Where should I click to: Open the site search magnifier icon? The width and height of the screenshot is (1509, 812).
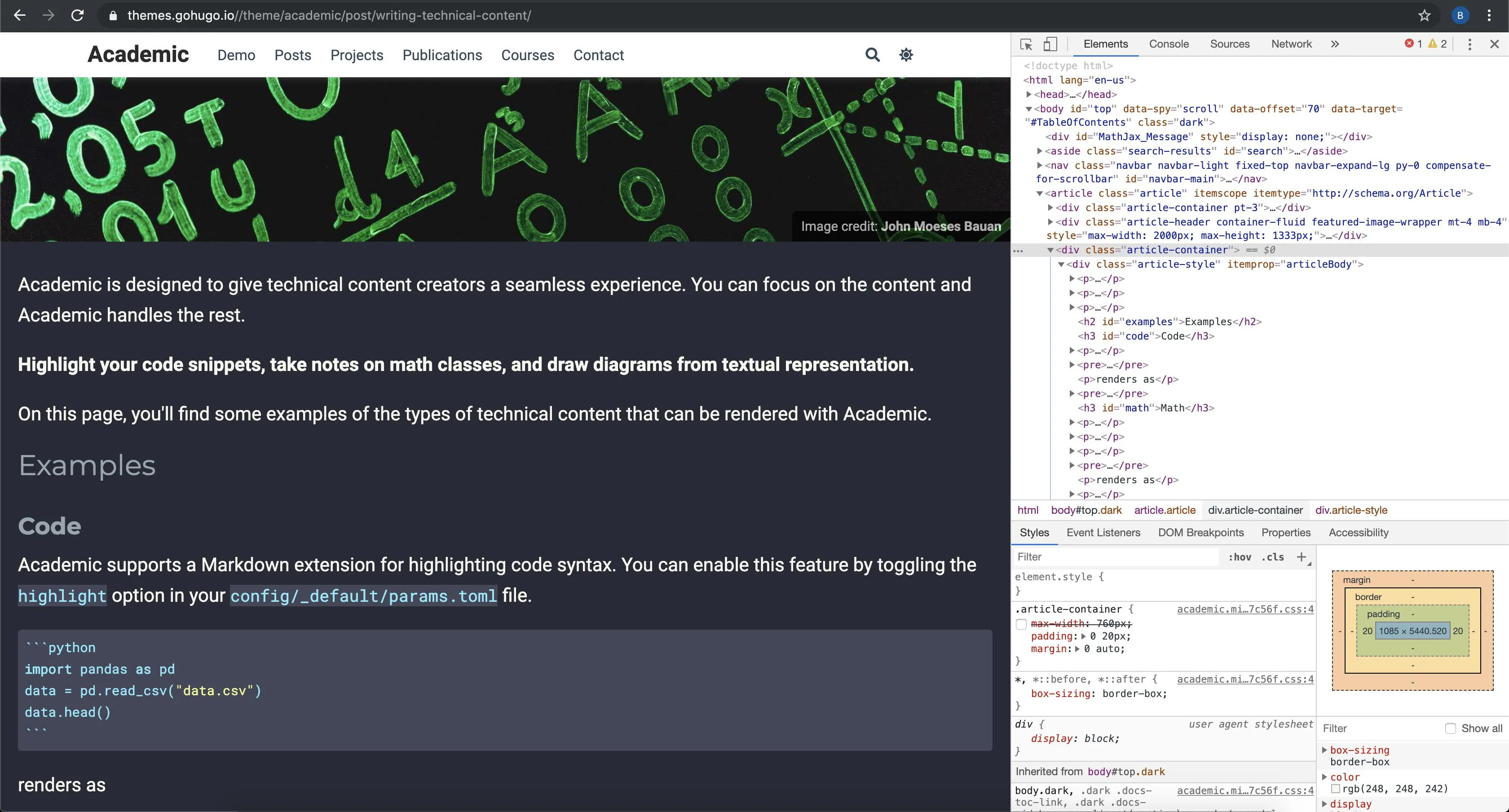point(872,55)
